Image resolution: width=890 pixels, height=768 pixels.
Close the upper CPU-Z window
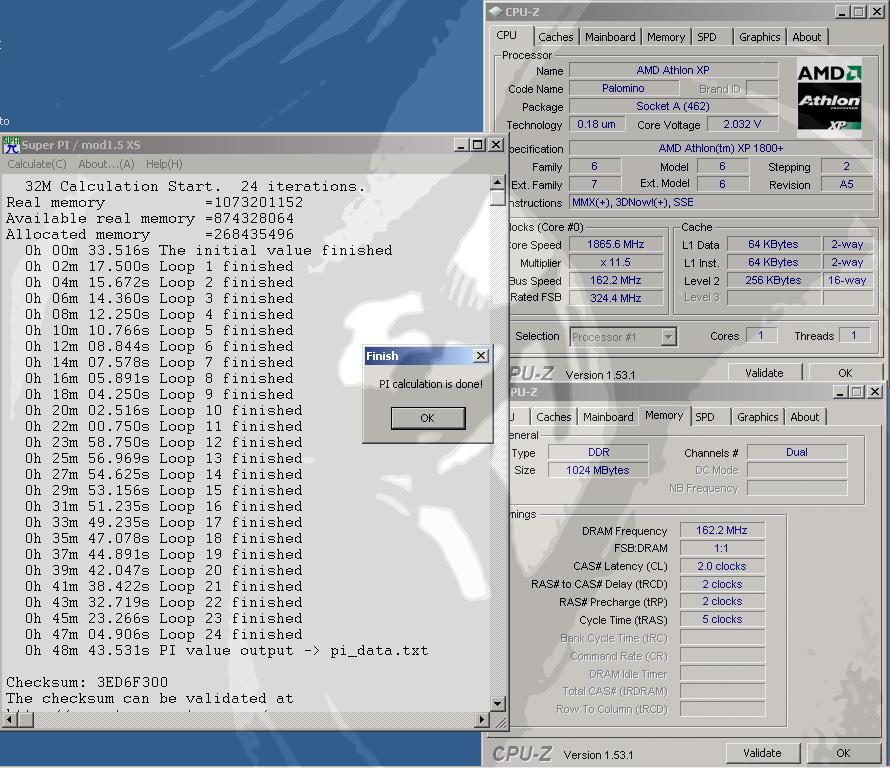pyautogui.click(x=876, y=11)
